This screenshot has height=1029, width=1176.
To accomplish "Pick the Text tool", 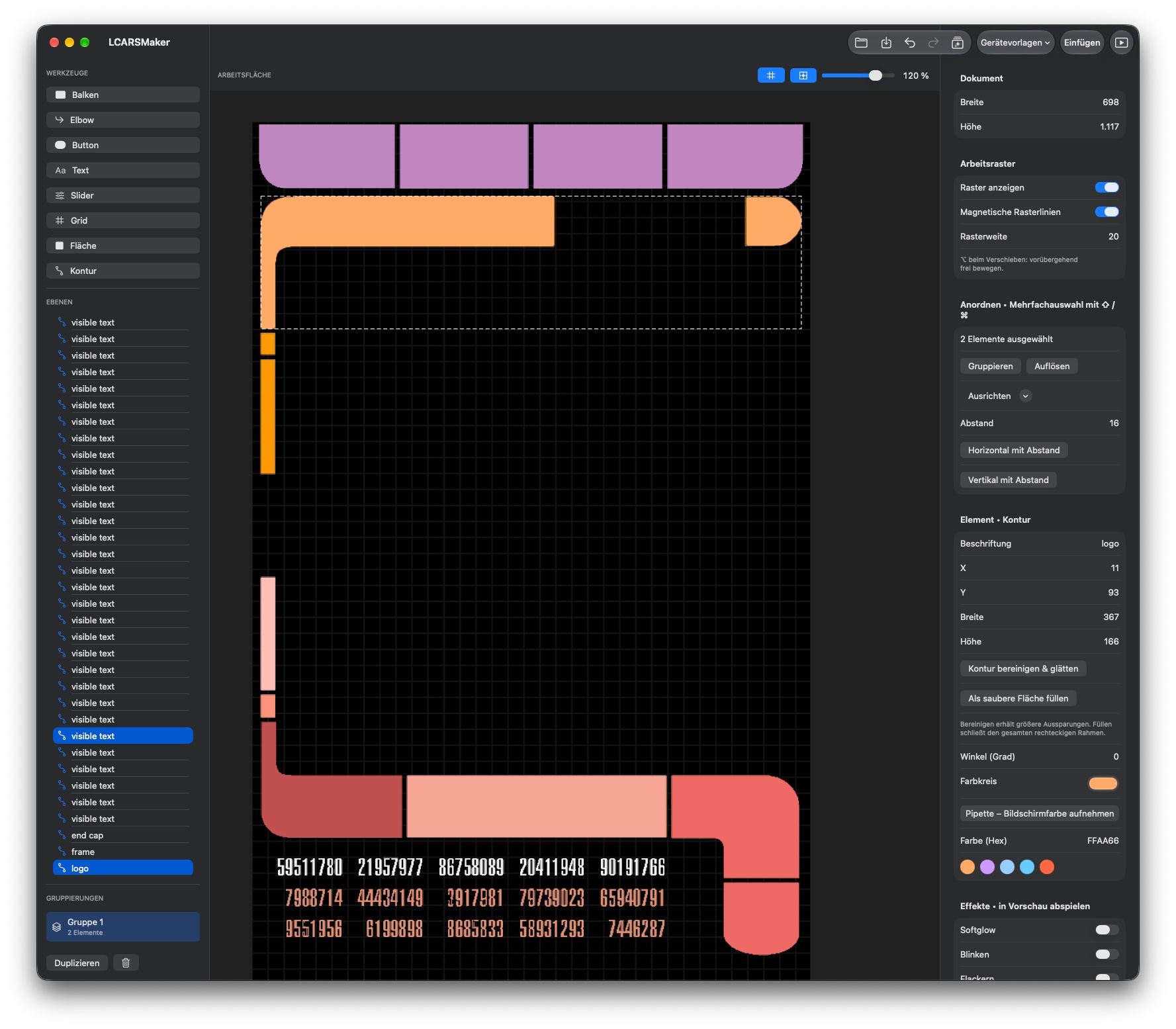I will pos(123,170).
